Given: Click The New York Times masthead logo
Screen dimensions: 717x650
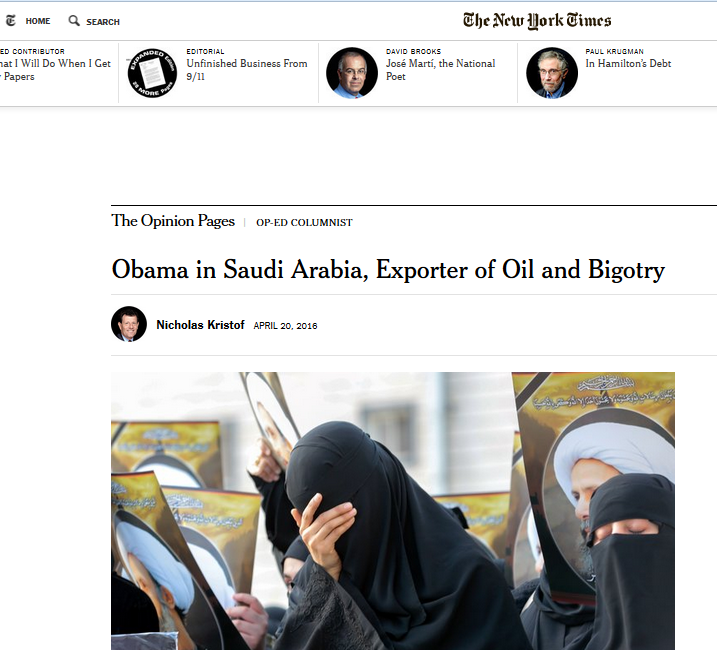Looking at the screenshot, I should click(537, 21).
